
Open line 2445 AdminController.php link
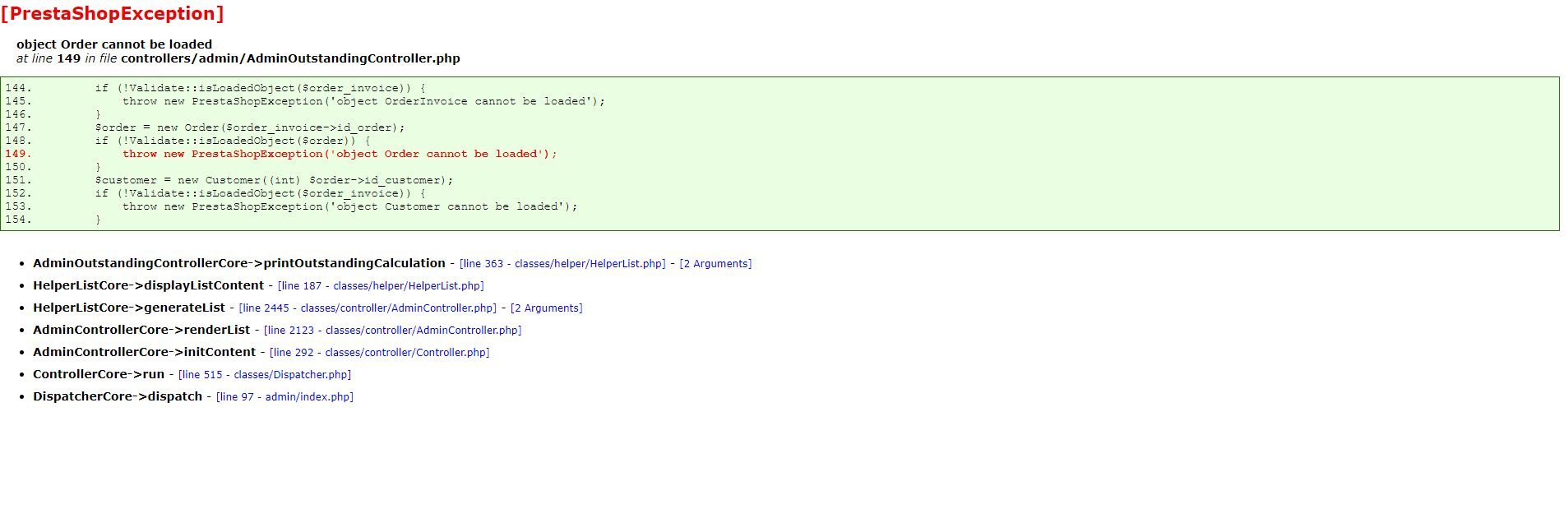(368, 308)
